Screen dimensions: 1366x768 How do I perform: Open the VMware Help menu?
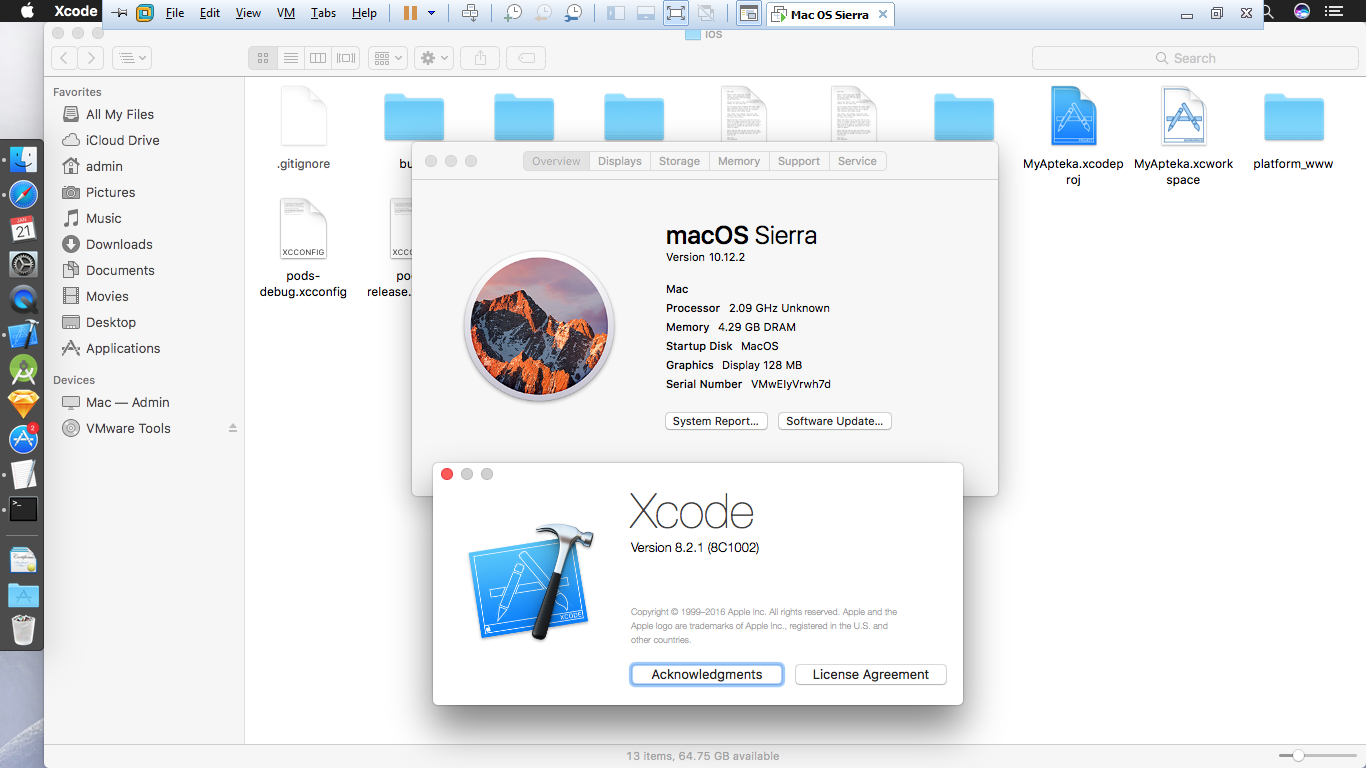pyautogui.click(x=364, y=13)
